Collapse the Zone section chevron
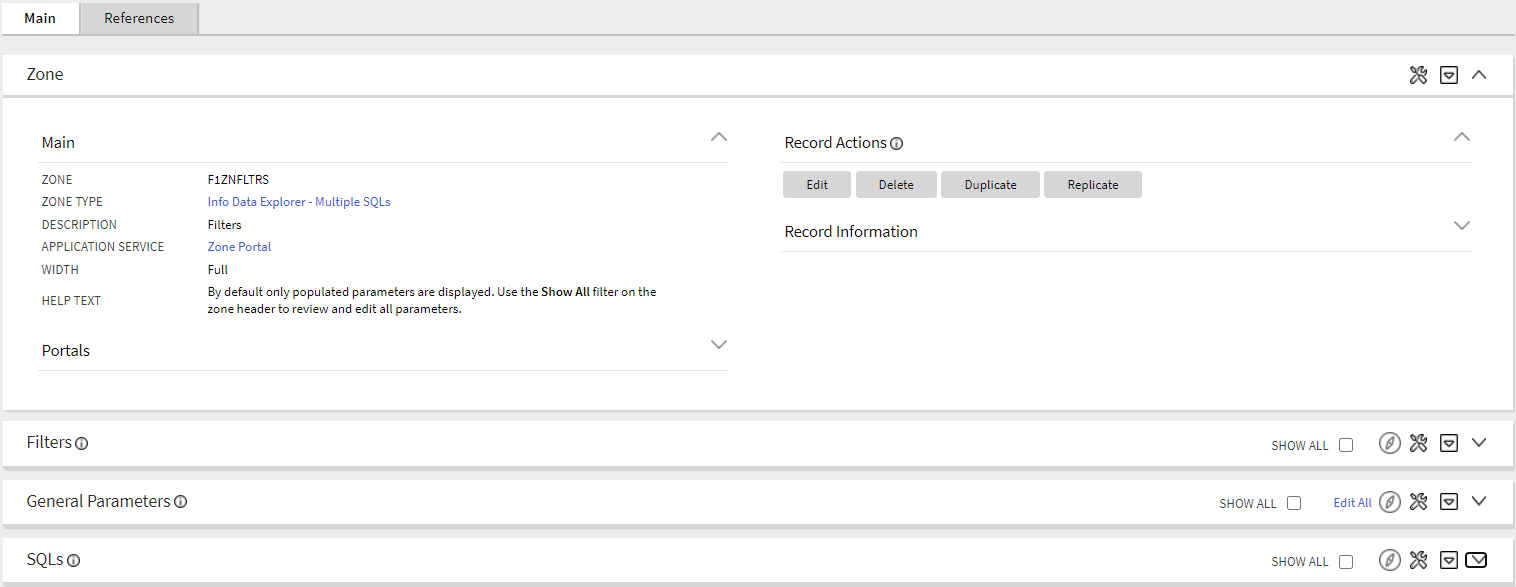1516x587 pixels. pyautogui.click(x=1479, y=74)
